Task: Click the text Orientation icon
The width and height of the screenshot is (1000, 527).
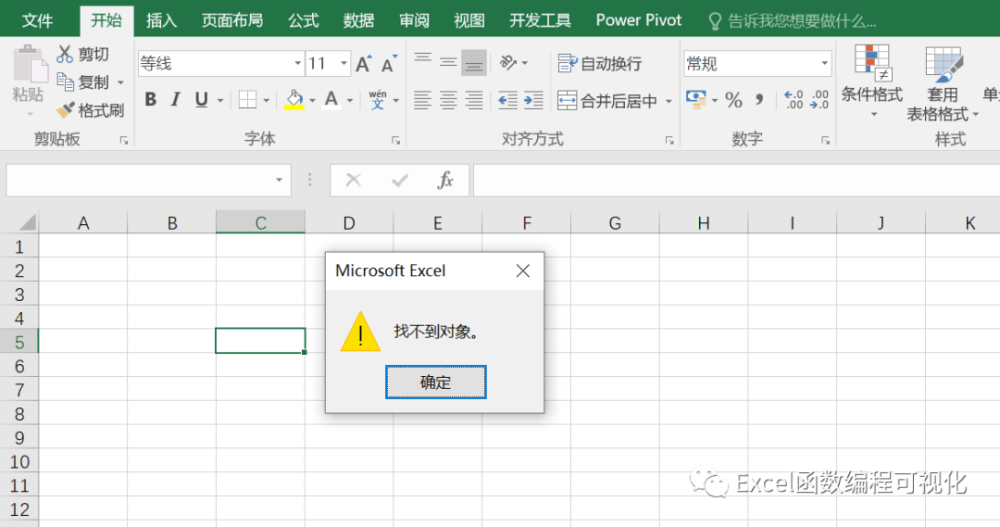Action: 508,62
